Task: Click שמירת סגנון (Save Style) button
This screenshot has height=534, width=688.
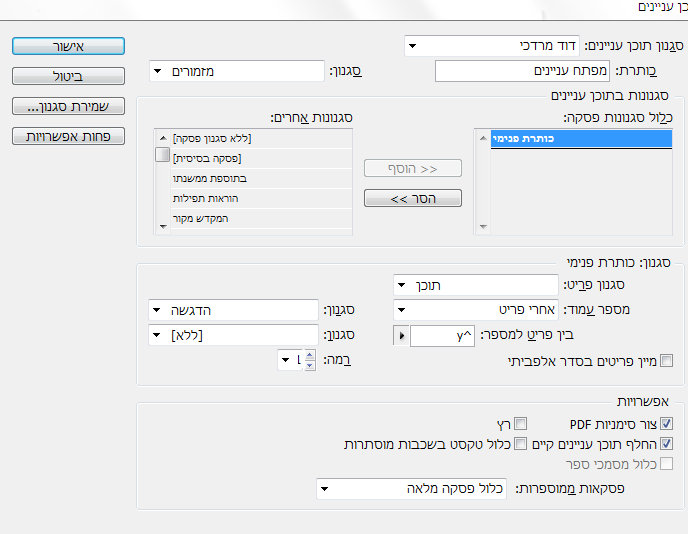Action: tap(68, 106)
